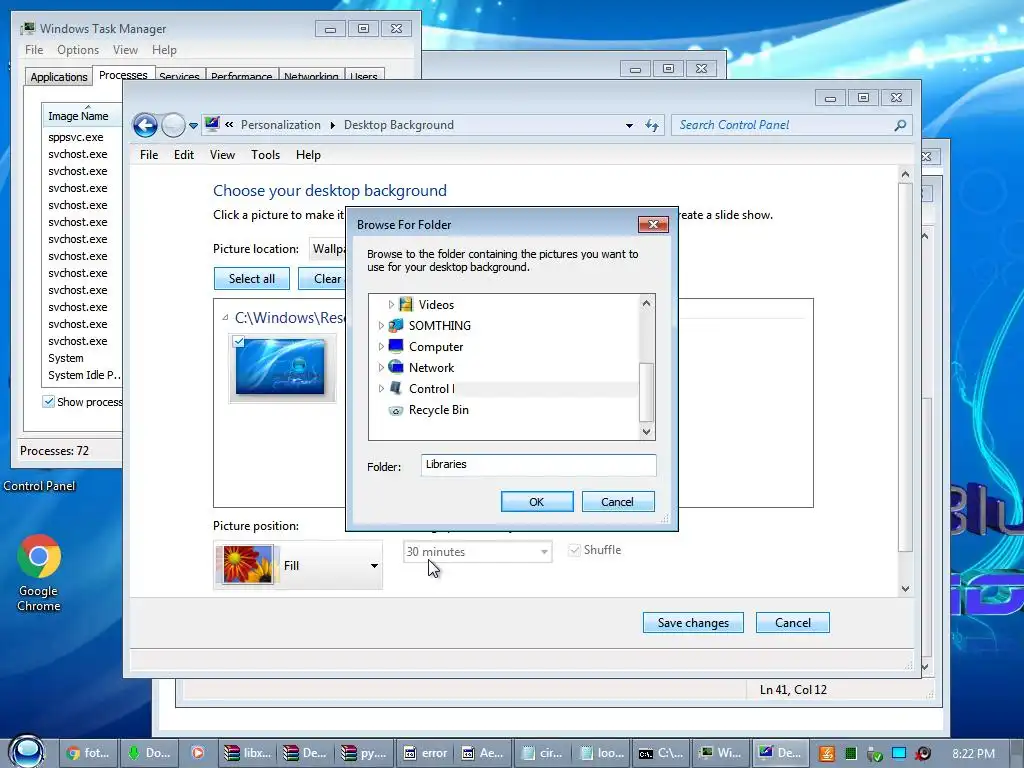
Task: Click OK in Browse For Folder
Action: (x=537, y=502)
